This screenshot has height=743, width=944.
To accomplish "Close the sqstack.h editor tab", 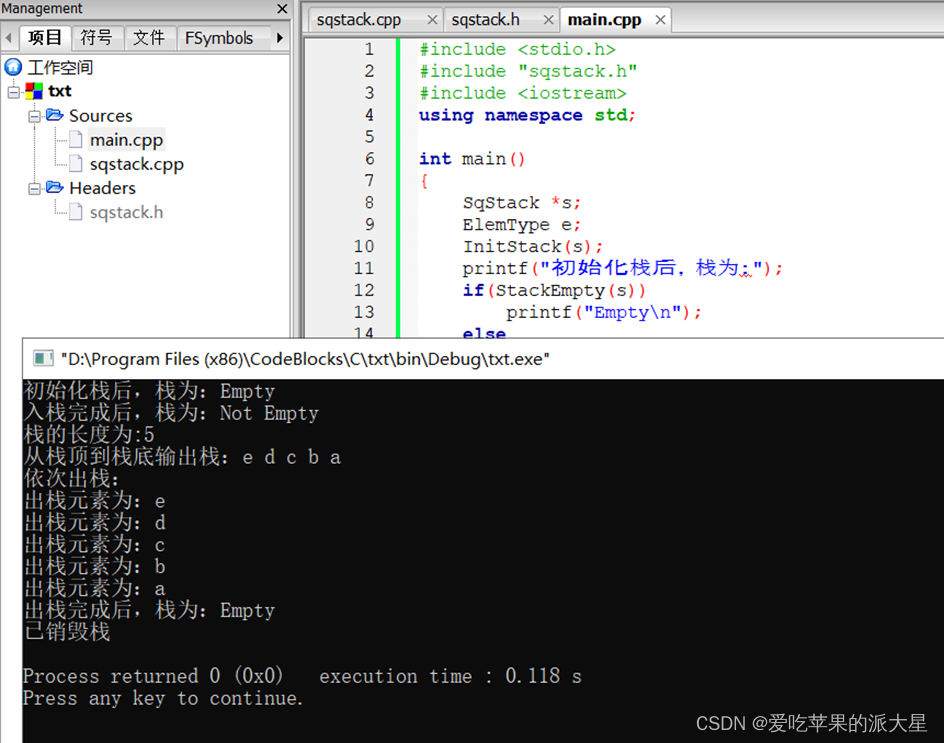I will click(x=548, y=20).
